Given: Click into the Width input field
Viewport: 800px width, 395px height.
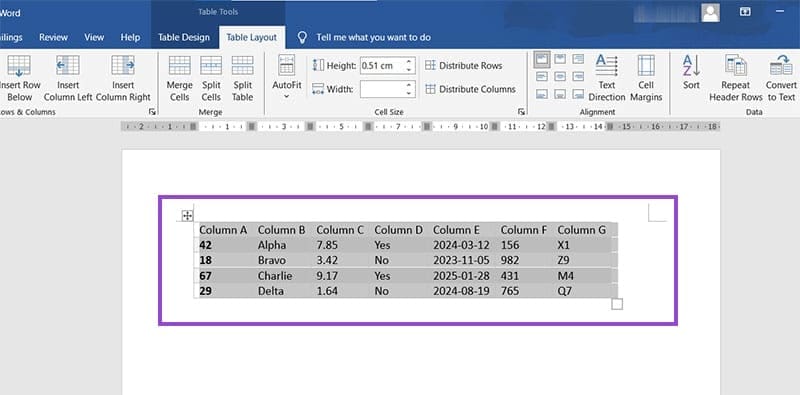Looking at the screenshot, I should pos(382,89).
